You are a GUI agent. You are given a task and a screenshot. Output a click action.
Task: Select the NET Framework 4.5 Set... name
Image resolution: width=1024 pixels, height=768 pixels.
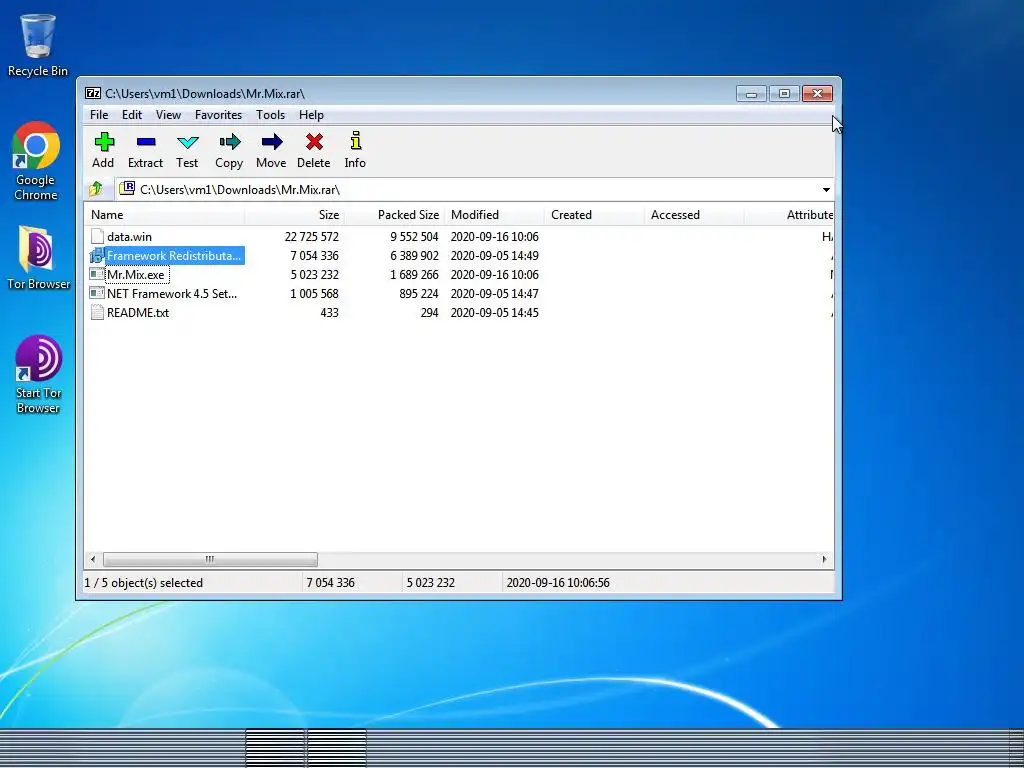pyautogui.click(x=172, y=293)
